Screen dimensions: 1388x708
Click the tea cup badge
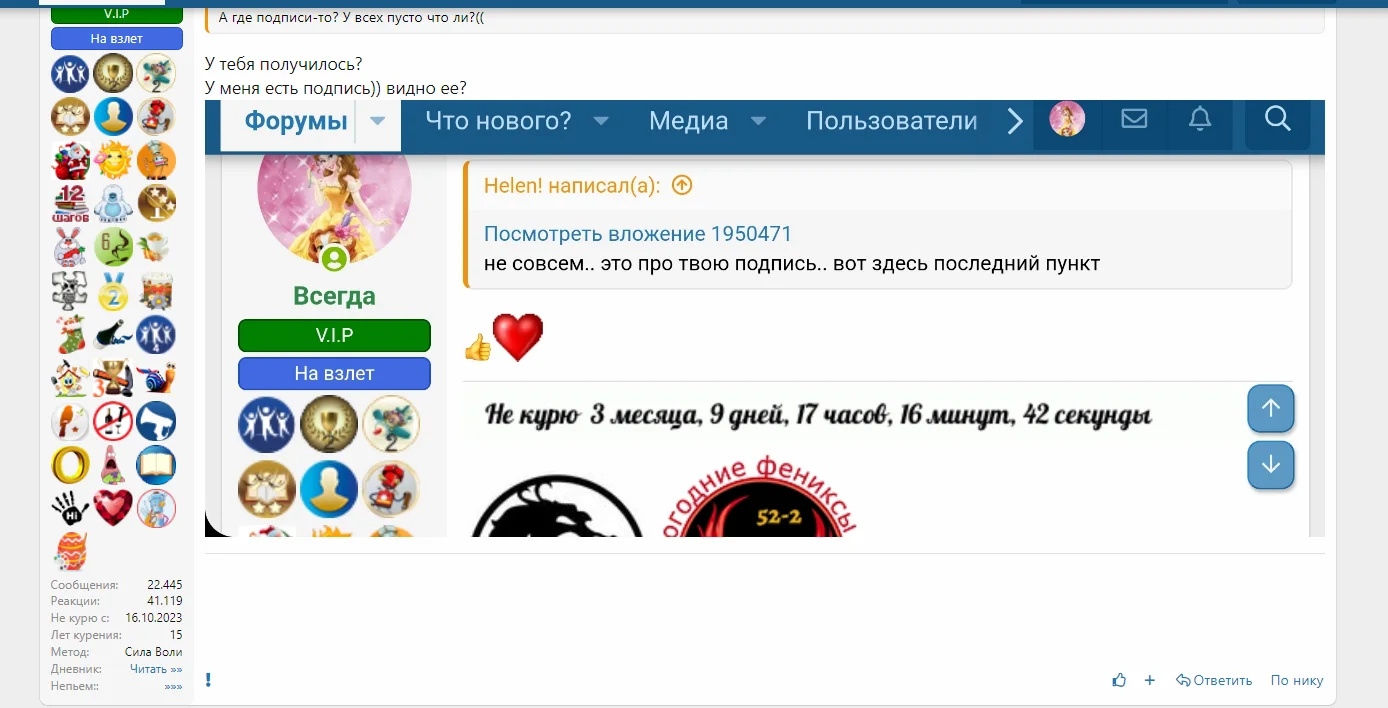click(156, 247)
